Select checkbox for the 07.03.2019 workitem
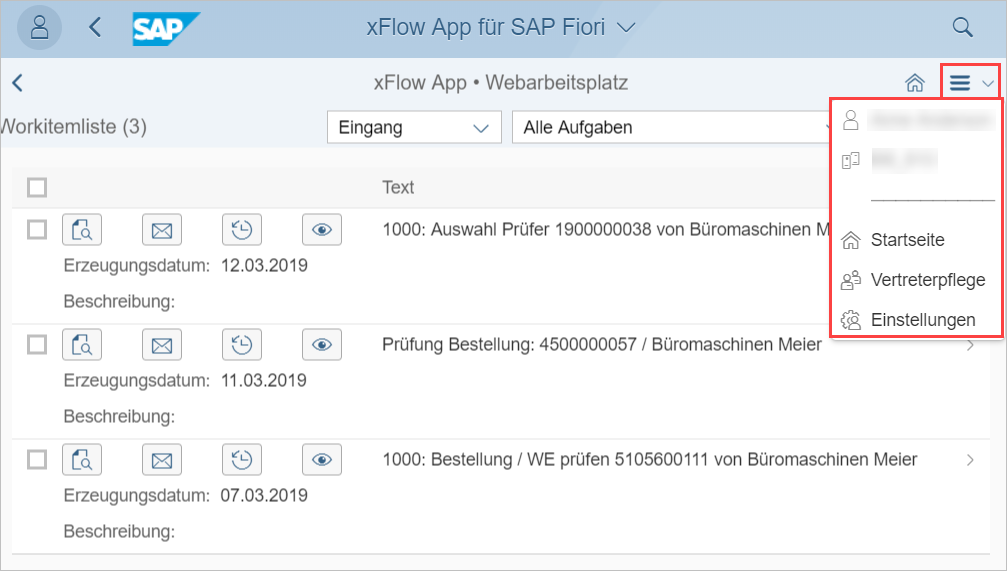 point(37,460)
